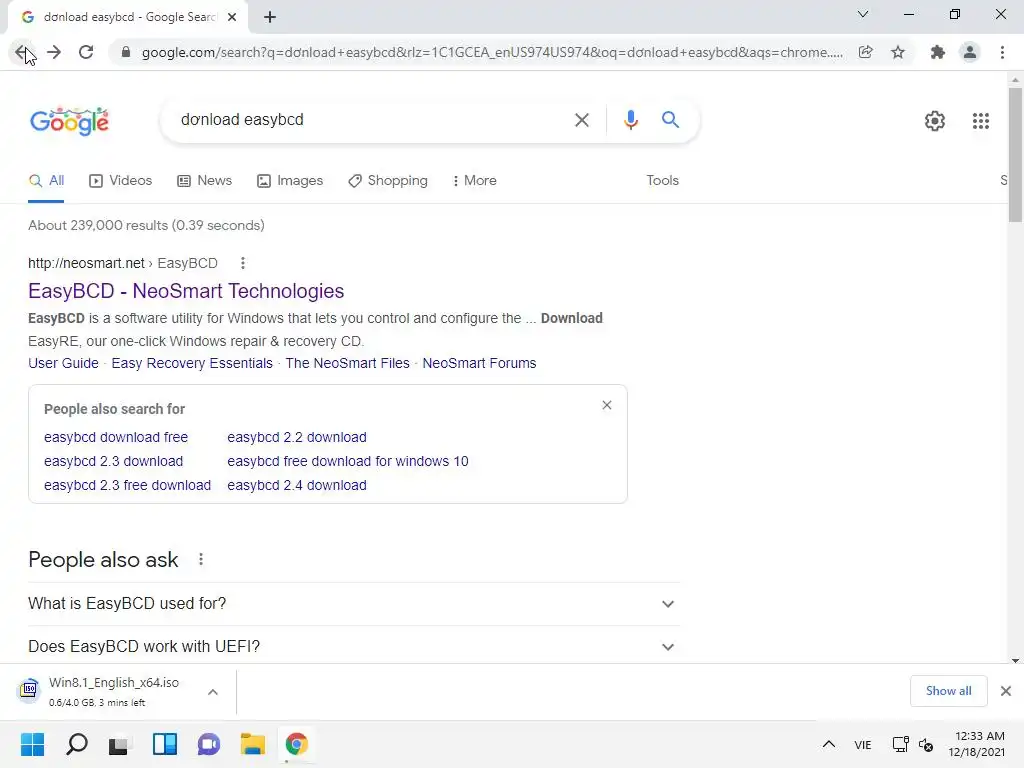1024x768 pixels.
Task: Submit search with the magnifier icon
Action: point(670,120)
